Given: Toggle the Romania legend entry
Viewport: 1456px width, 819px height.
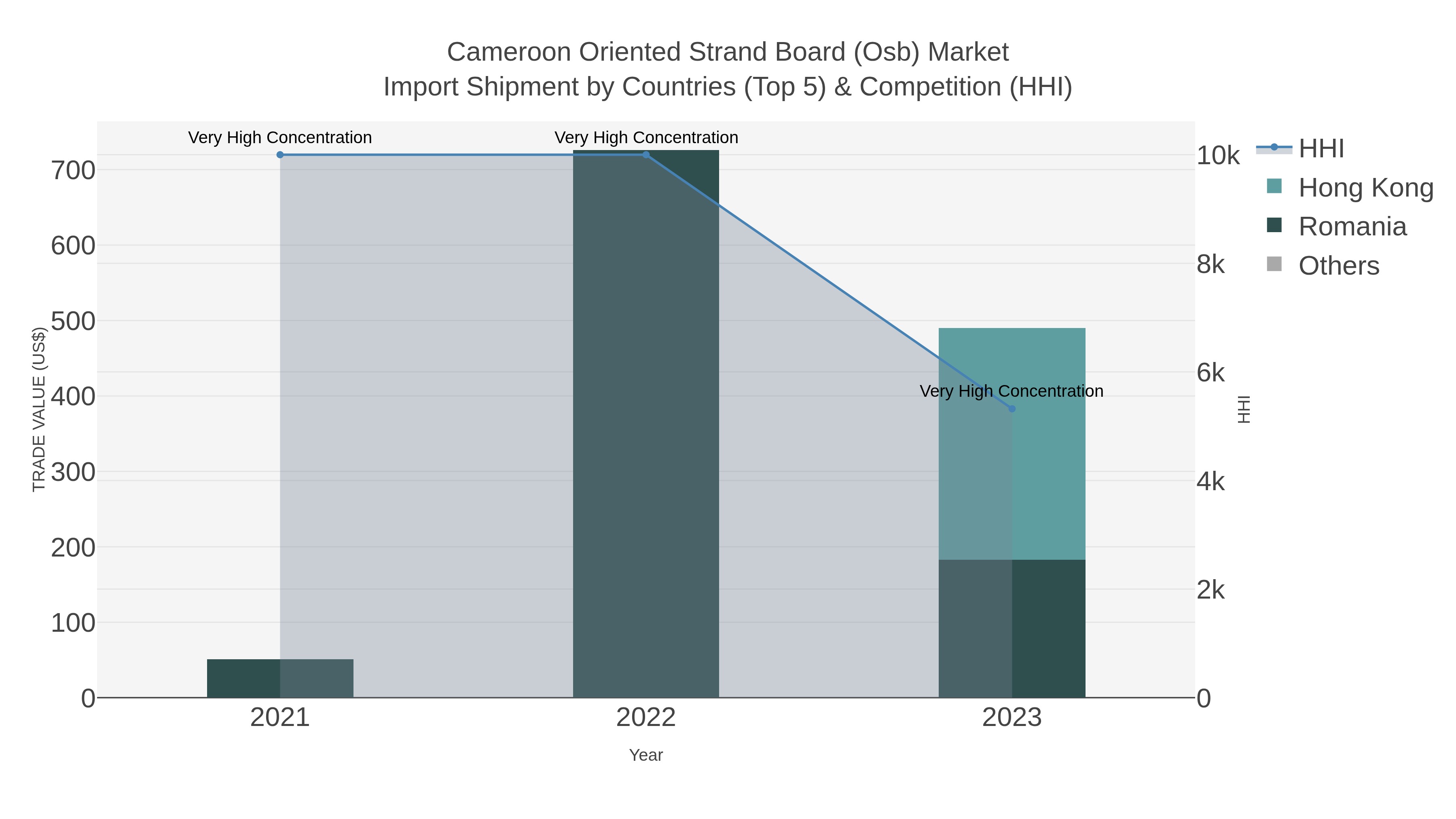Looking at the screenshot, I should point(1337,226).
